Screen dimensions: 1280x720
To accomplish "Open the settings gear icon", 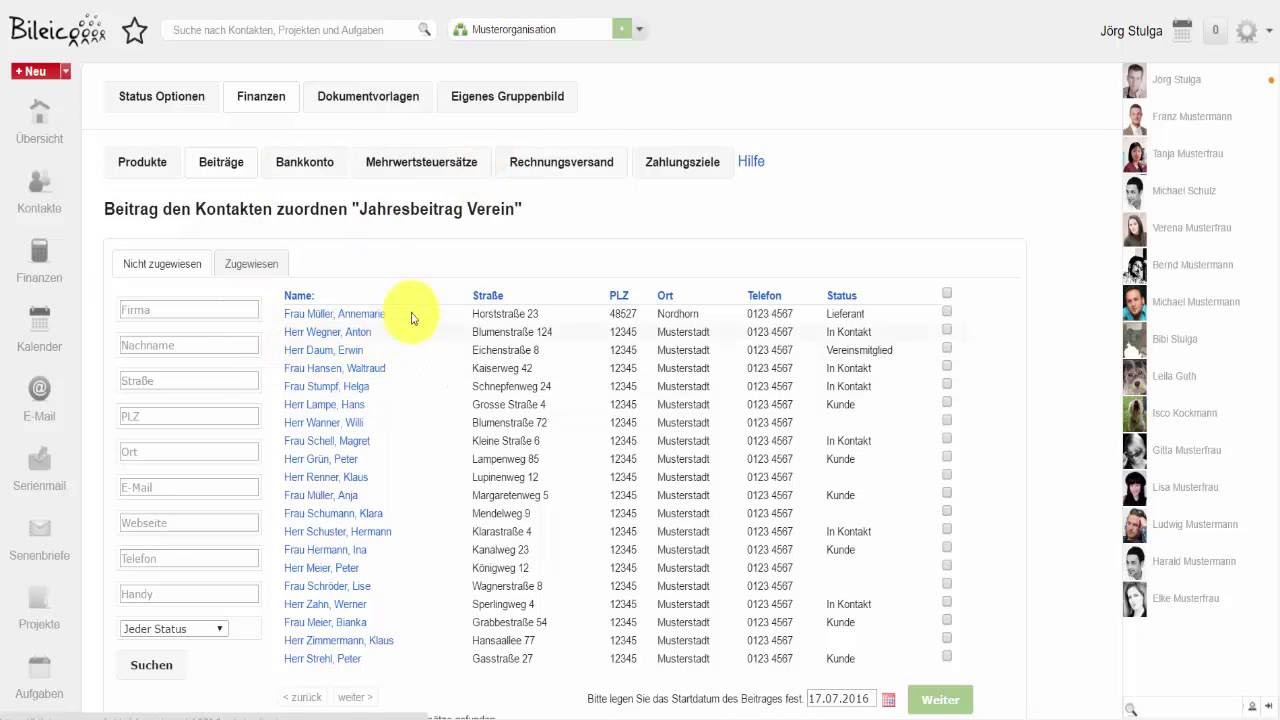I will (1246, 31).
